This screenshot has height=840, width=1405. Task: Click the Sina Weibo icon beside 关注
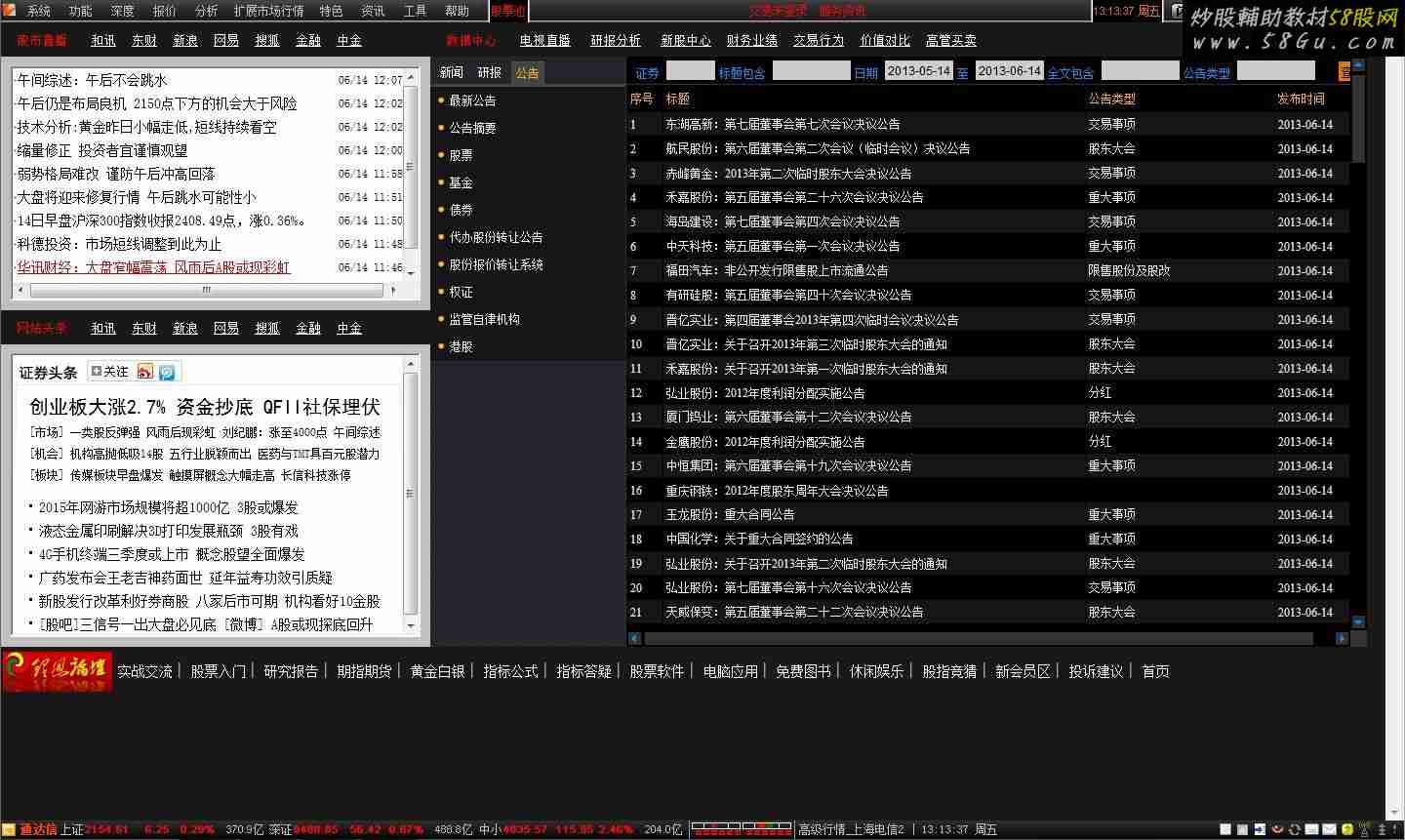click(x=145, y=372)
